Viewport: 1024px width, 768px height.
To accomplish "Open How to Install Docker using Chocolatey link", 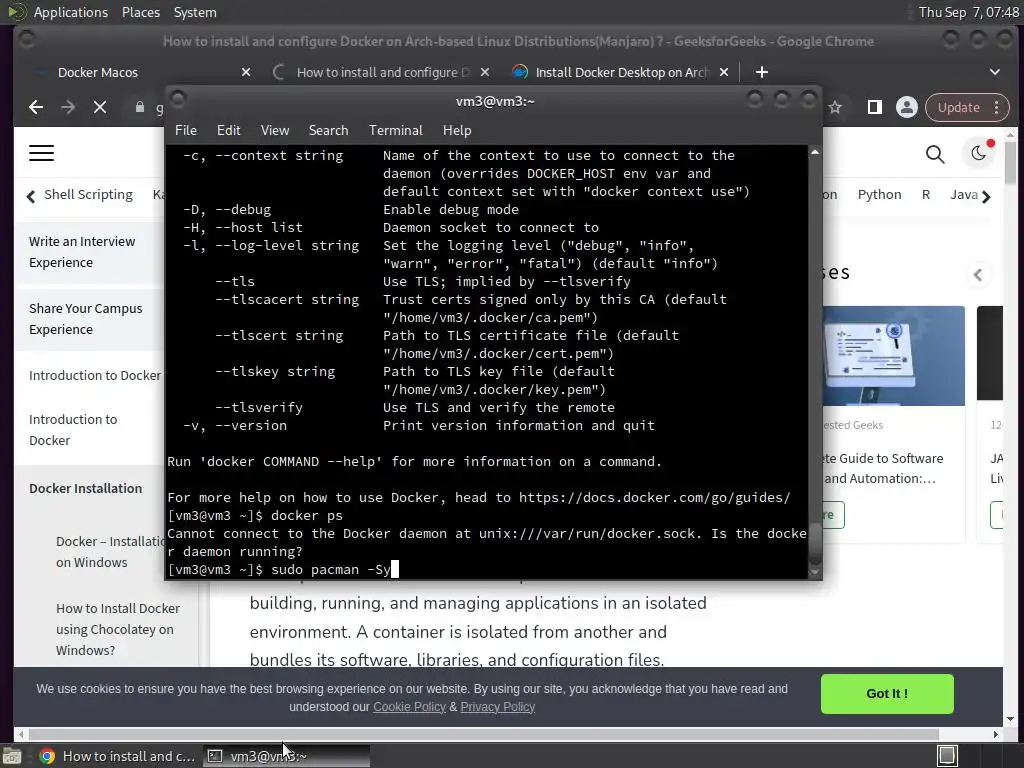I will pyautogui.click(x=118, y=629).
